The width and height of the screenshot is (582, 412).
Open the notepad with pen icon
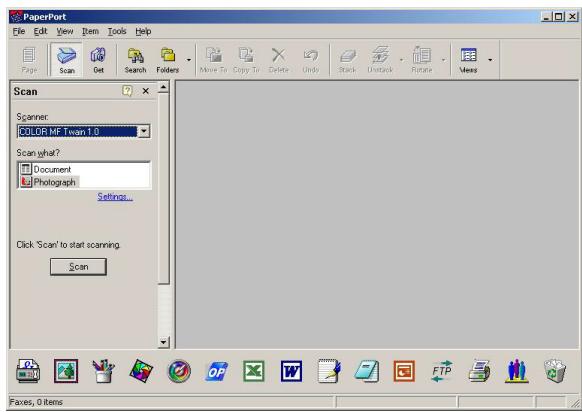(329, 371)
